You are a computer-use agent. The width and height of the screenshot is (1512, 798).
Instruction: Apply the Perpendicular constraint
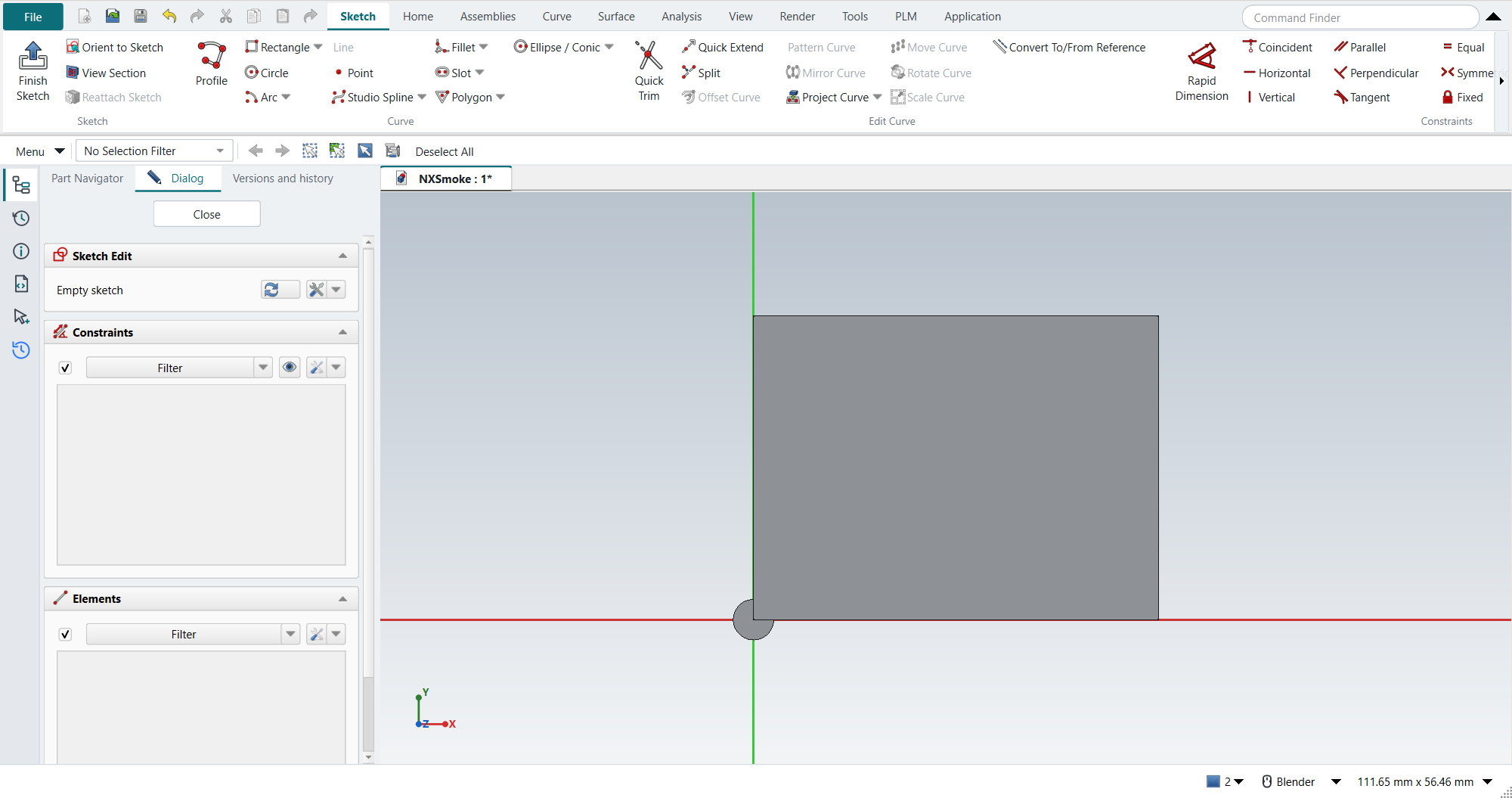point(1376,73)
